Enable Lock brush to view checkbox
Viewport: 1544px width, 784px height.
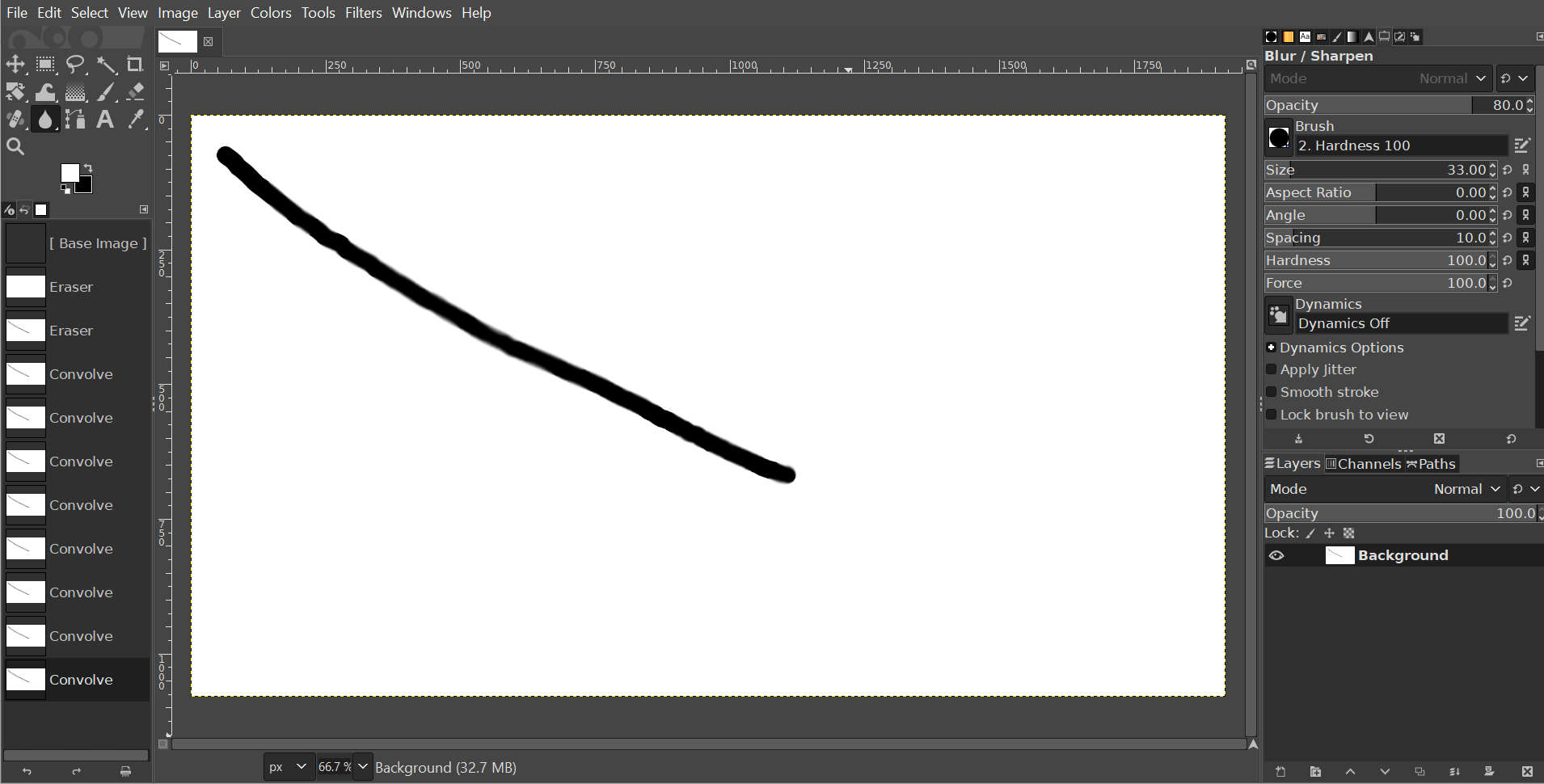(1272, 415)
